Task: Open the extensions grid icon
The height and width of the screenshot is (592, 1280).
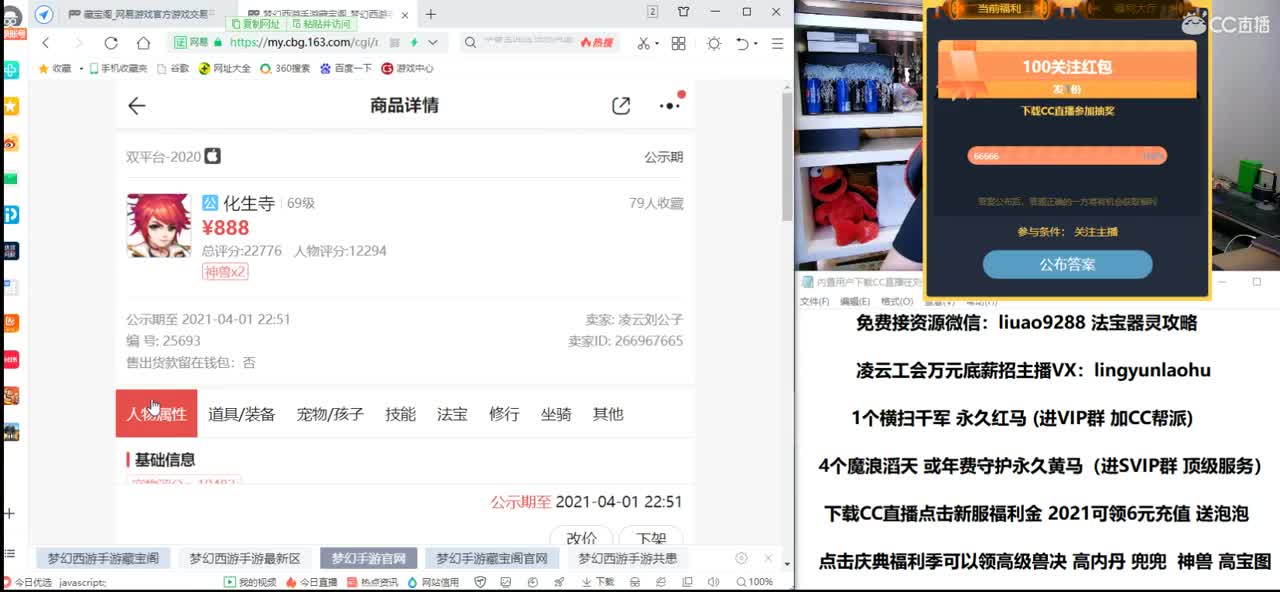Action: [x=678, y=43]
